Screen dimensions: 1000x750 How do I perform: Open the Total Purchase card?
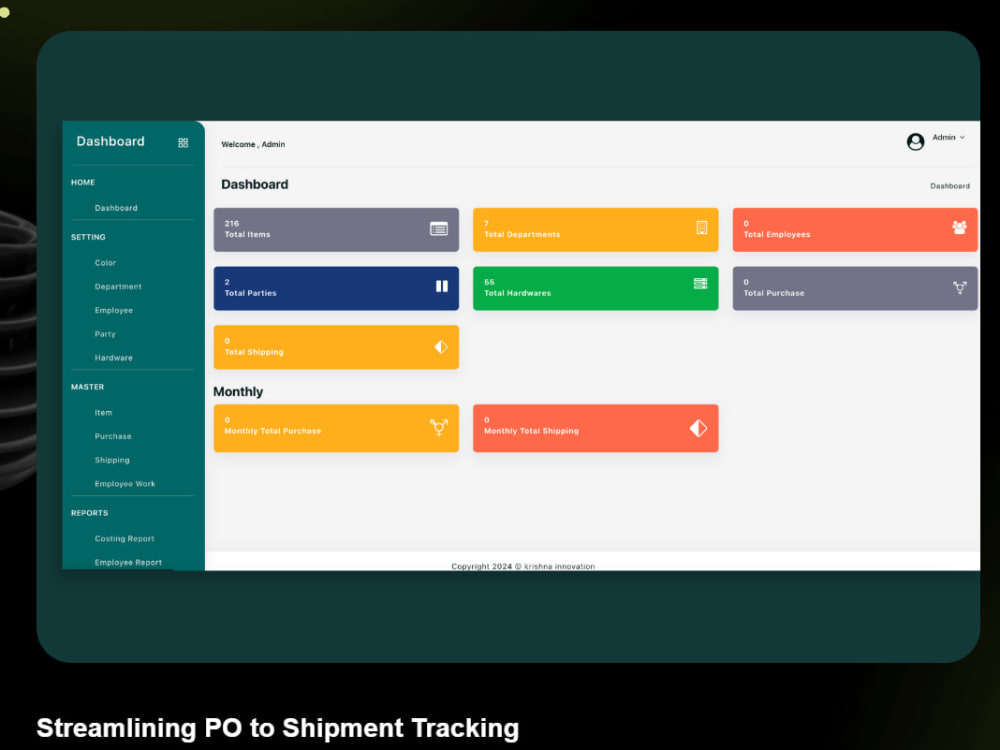point(855,288)
